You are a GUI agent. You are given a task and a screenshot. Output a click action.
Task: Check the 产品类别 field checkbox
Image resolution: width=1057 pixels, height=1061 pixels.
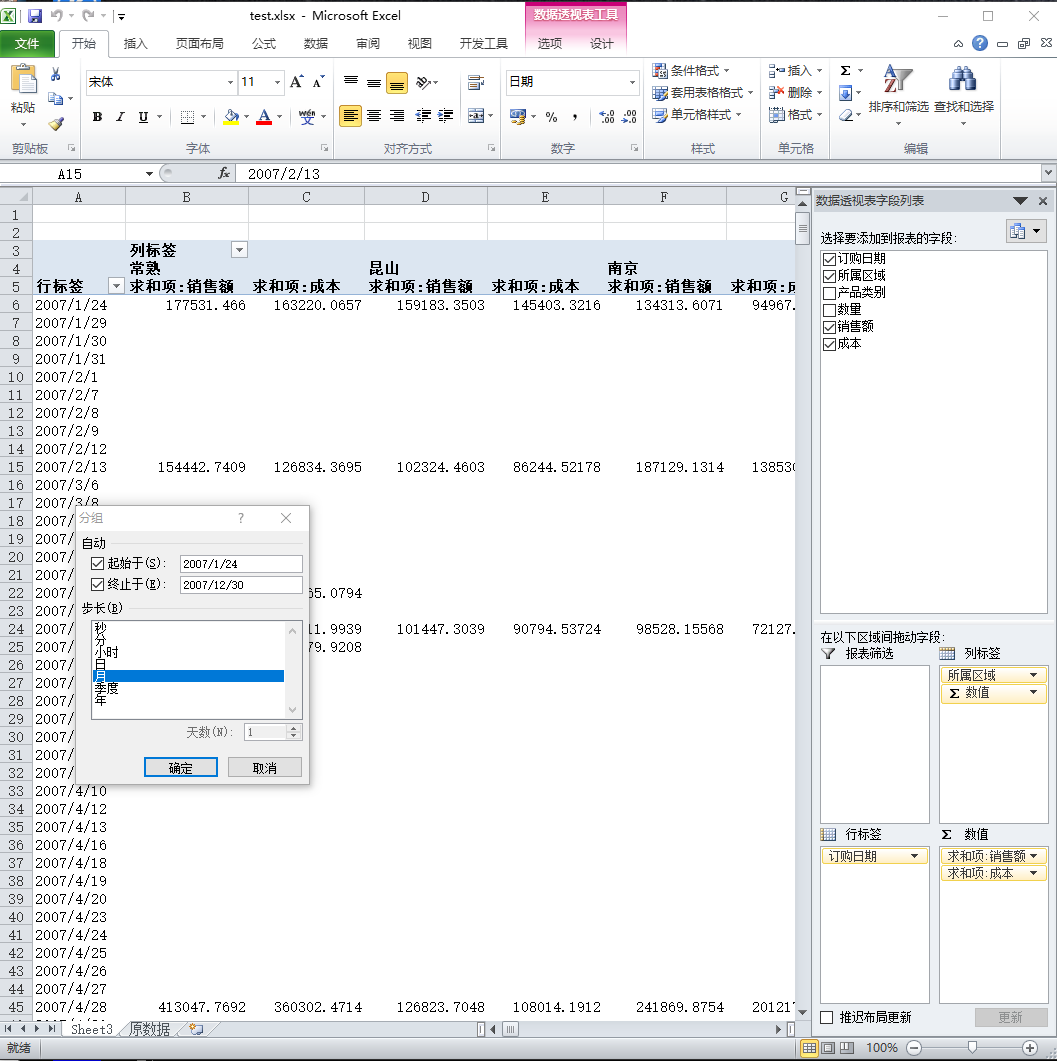click(828, 293)
